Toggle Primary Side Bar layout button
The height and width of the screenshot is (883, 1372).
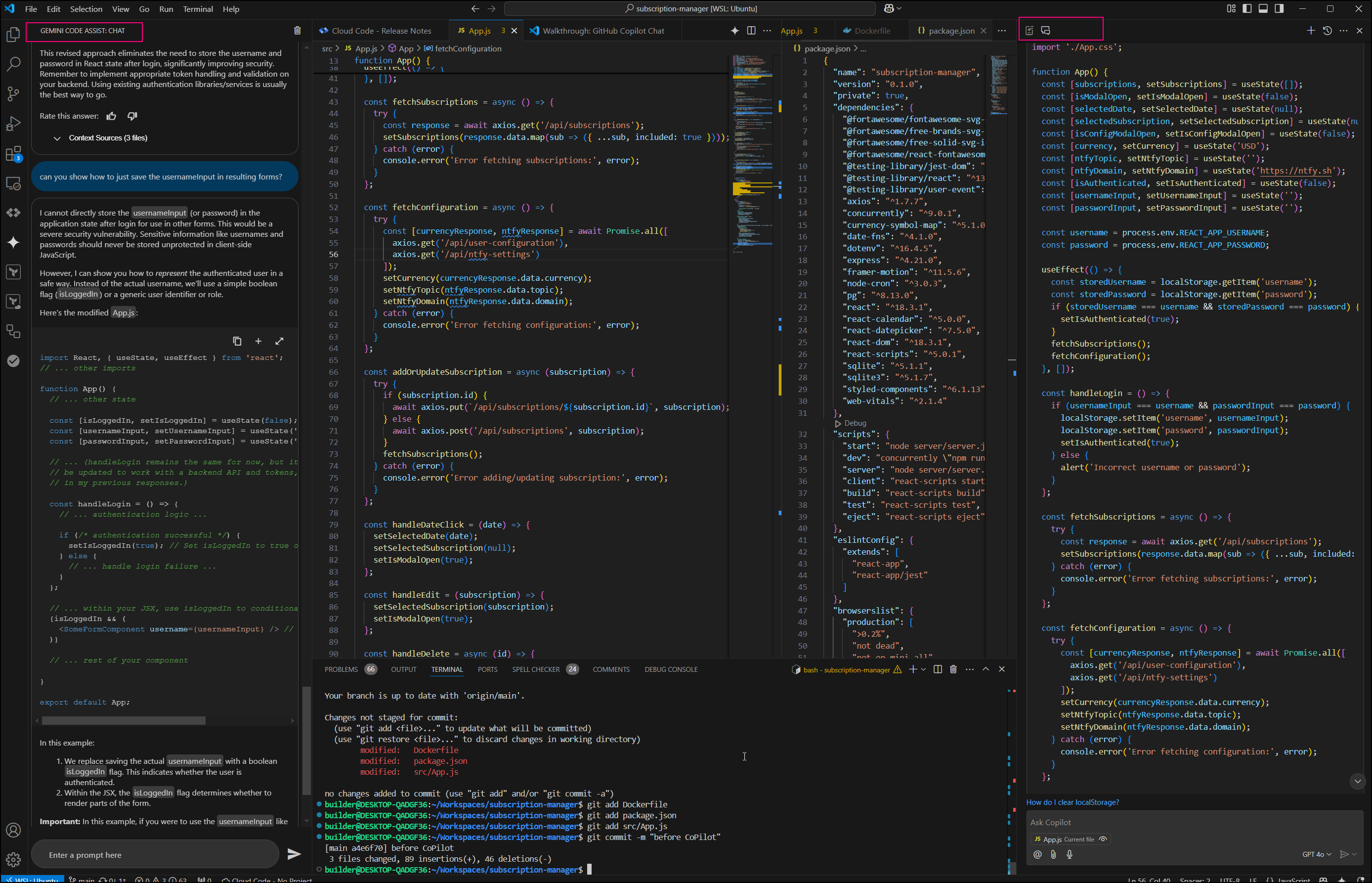(1247, 8)
